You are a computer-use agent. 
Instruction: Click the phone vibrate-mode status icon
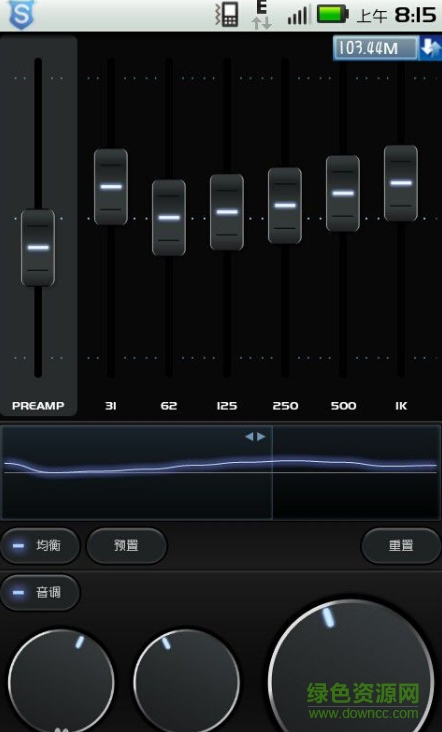click(x=227, y=14)
